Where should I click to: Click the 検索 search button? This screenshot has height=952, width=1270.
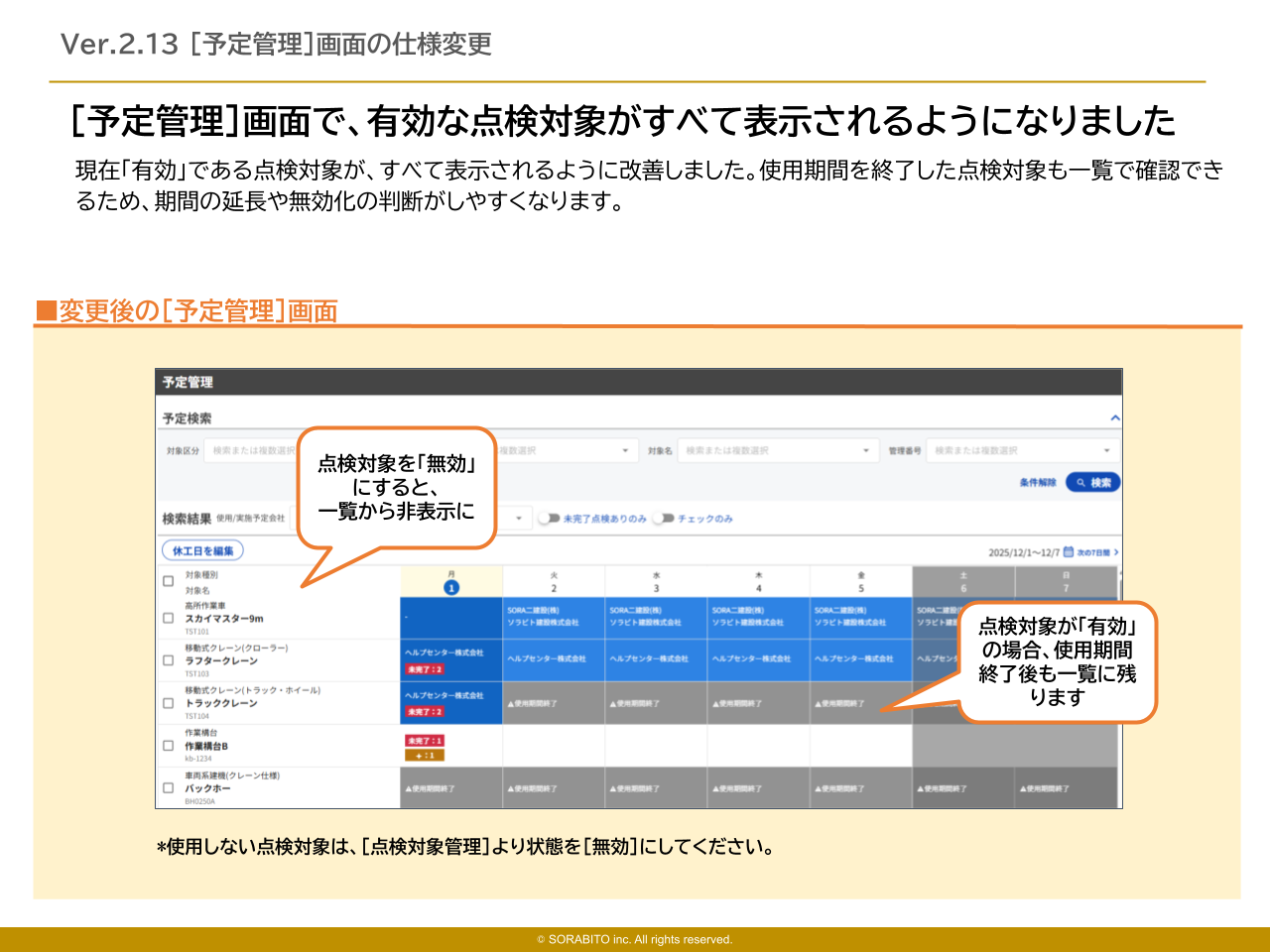point(1092,483)
